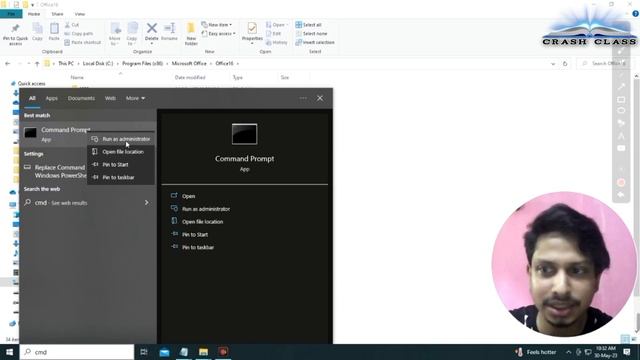Click the large Command Prompt preview icon

(244, 134)
